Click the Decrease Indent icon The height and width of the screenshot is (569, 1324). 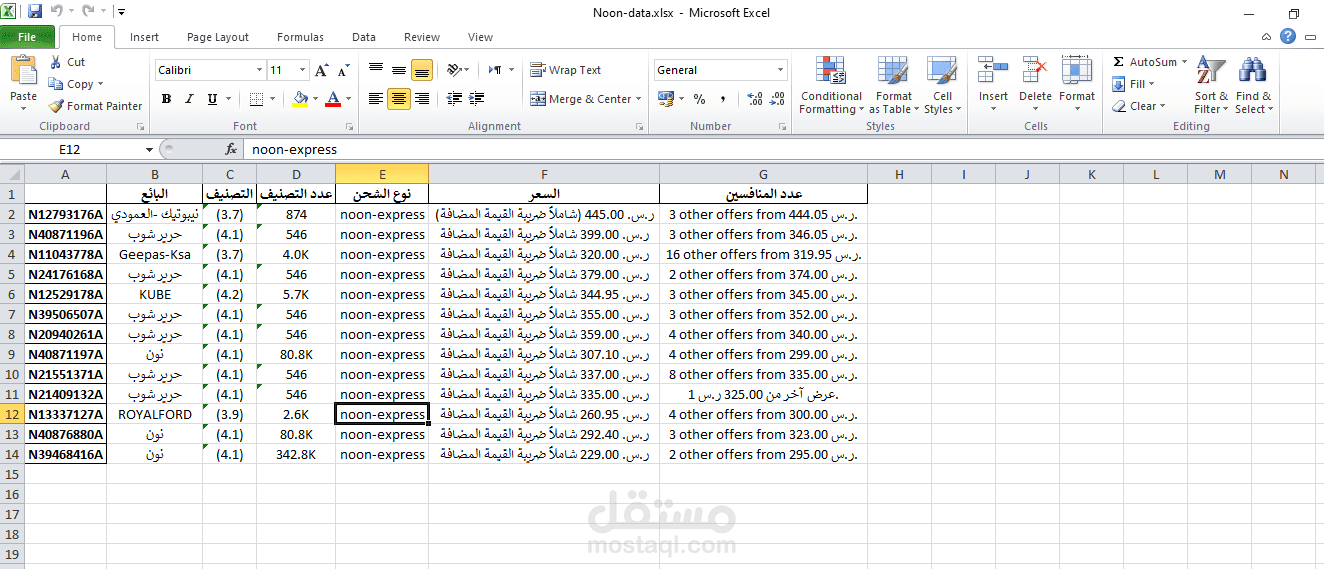click(x=454, y=99)
